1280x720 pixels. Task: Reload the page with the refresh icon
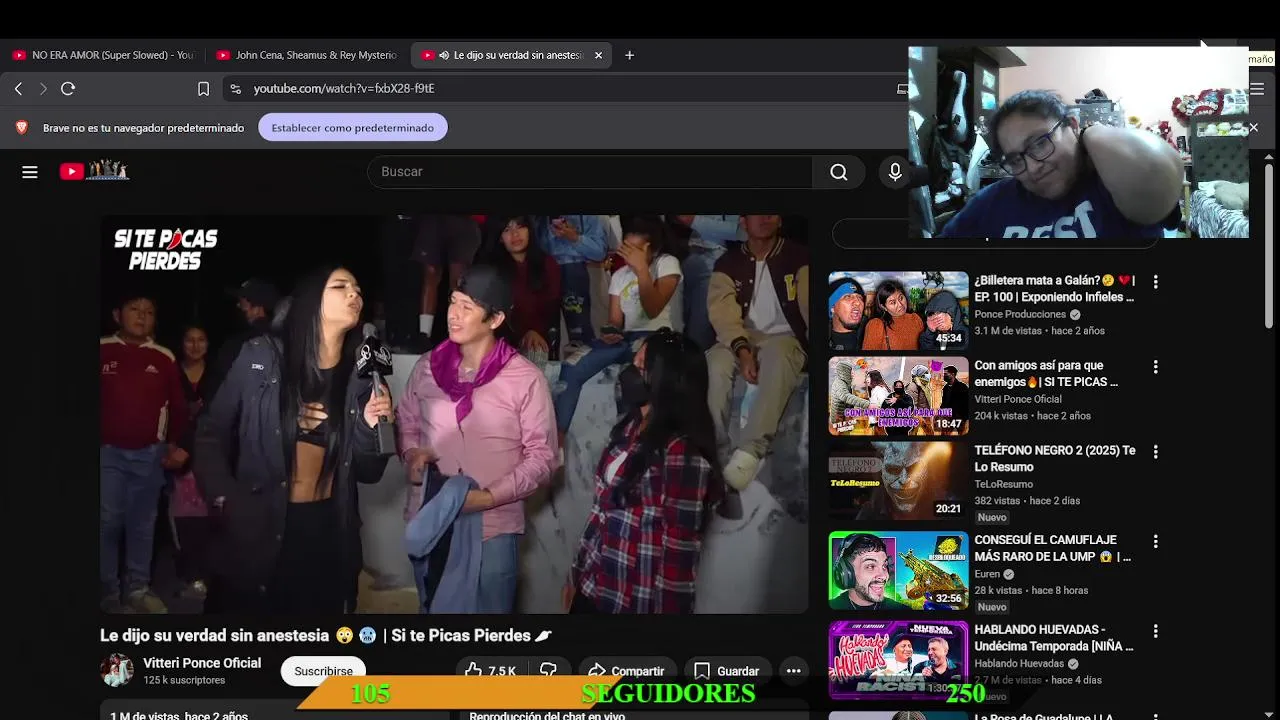click(x=68, y=89)
